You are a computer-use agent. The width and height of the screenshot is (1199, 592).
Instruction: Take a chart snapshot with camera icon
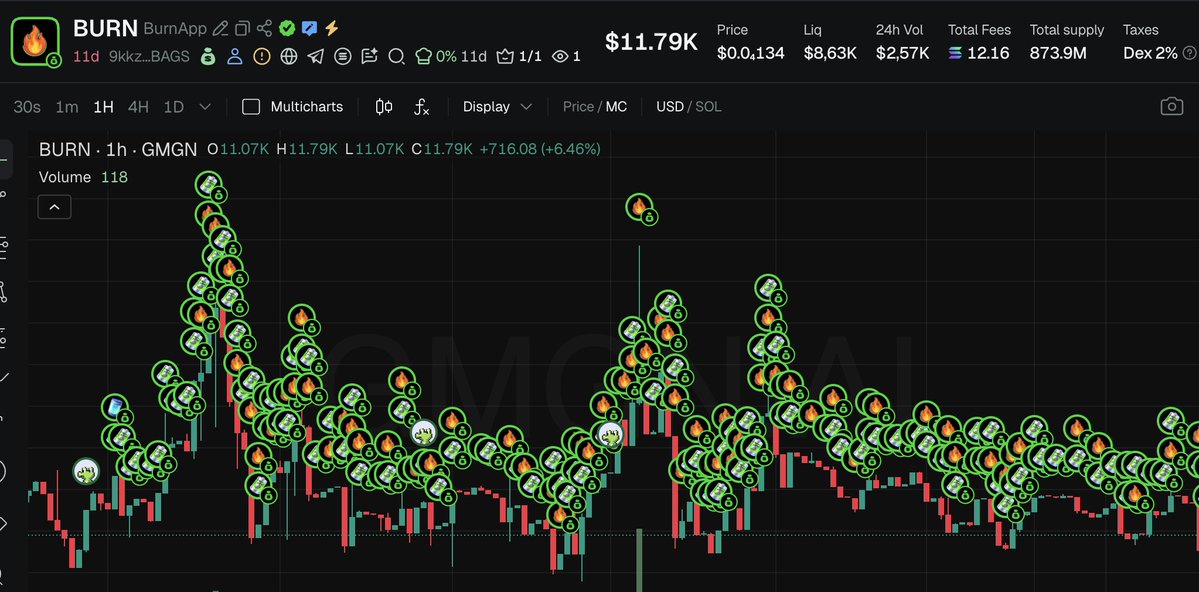tap(1171, 106)
